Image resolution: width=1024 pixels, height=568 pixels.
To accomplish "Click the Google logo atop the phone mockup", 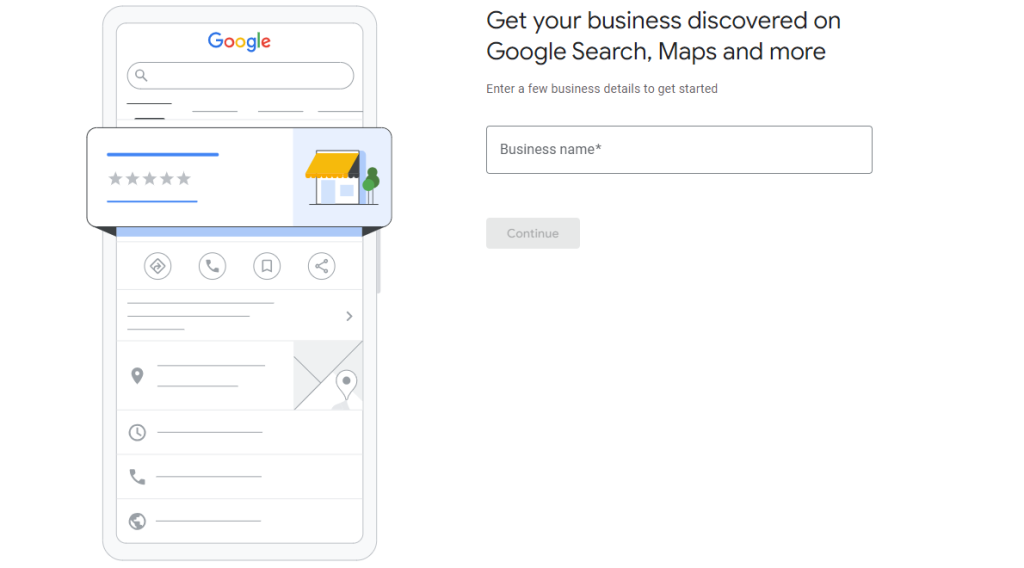I will point(239,41).
